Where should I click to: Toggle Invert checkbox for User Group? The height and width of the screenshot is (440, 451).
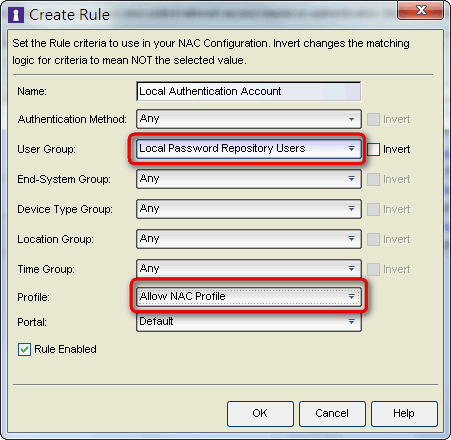click(373, 149)
